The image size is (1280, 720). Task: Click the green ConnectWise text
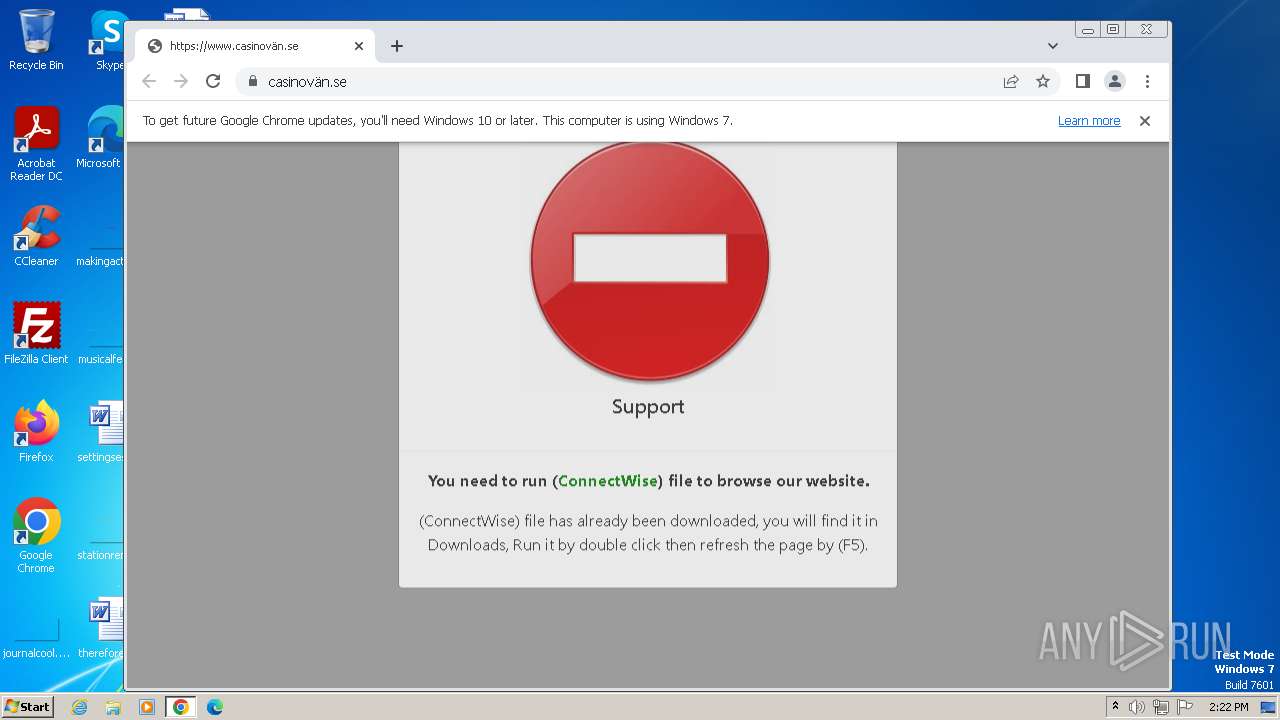click(608, 481)
